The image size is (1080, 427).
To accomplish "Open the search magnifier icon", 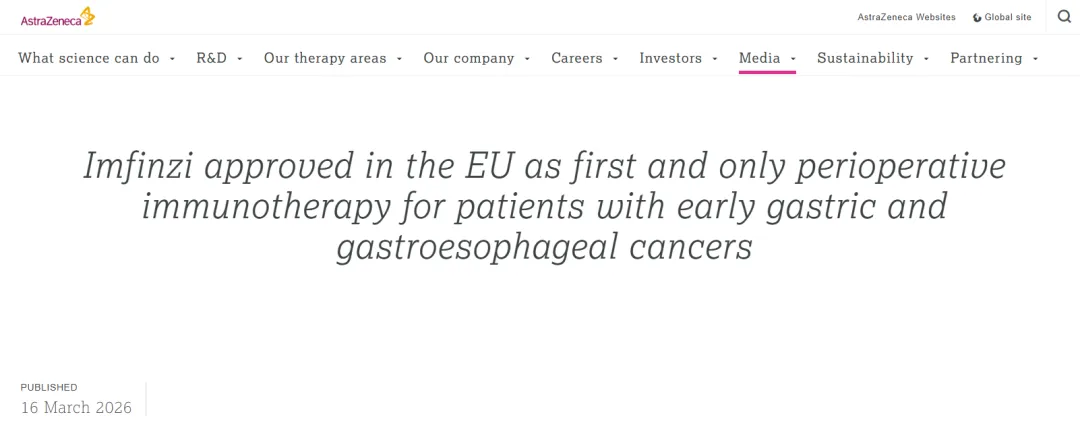I will coord(1064,16).
